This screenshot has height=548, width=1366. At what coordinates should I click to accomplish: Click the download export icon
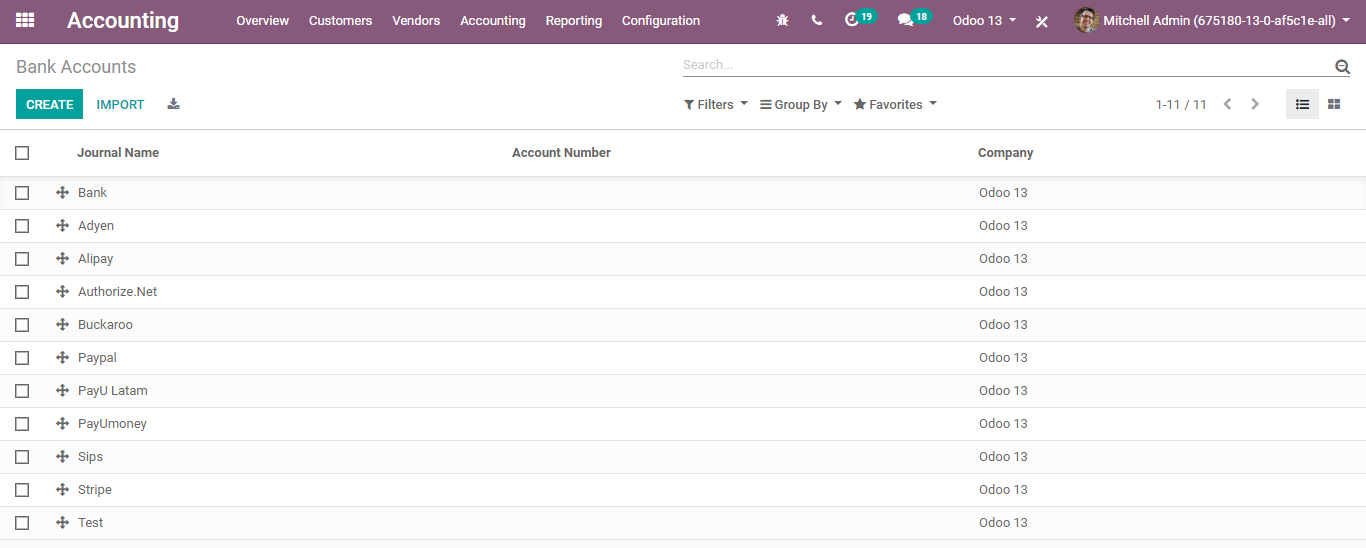(173, 104)
